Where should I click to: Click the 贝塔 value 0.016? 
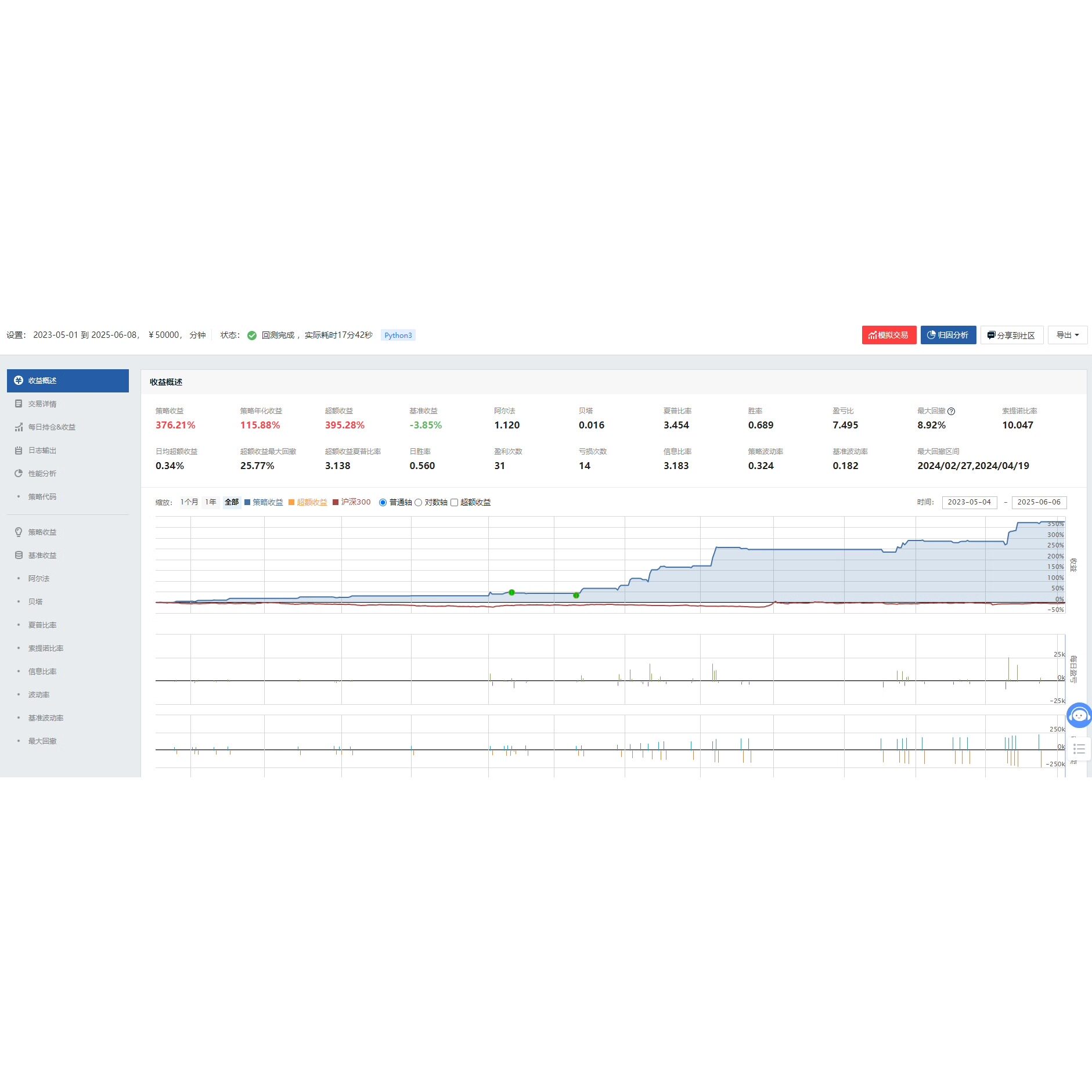click(x=592, y=426)
